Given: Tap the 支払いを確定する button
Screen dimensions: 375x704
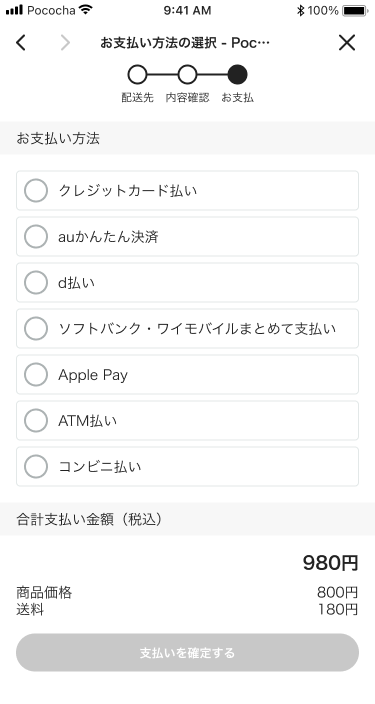Looking at the screenshot, I should pyautogui.click(x=187, y=652).
